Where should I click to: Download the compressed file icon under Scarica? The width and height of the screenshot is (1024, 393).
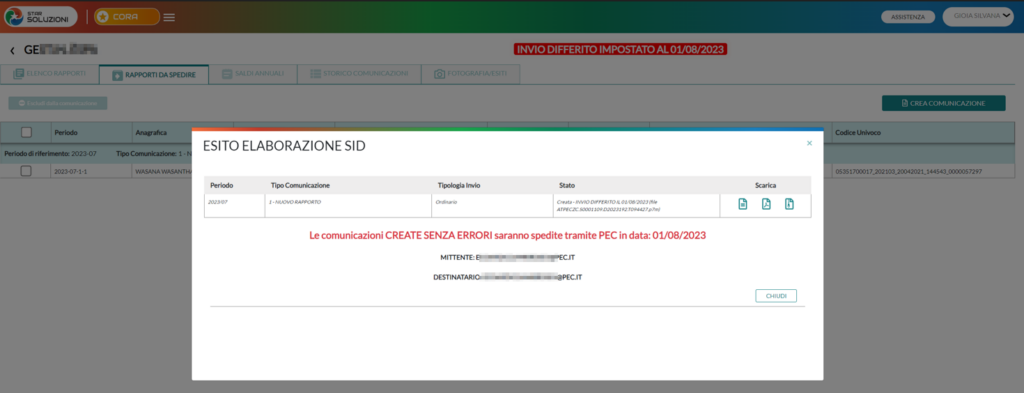click(789, 204)
